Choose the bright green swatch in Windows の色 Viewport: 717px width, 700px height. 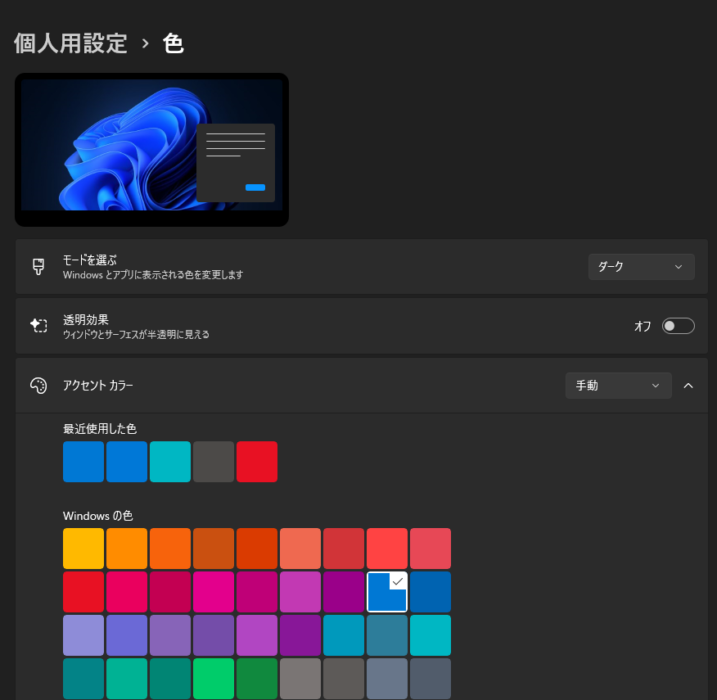(213, 678)
